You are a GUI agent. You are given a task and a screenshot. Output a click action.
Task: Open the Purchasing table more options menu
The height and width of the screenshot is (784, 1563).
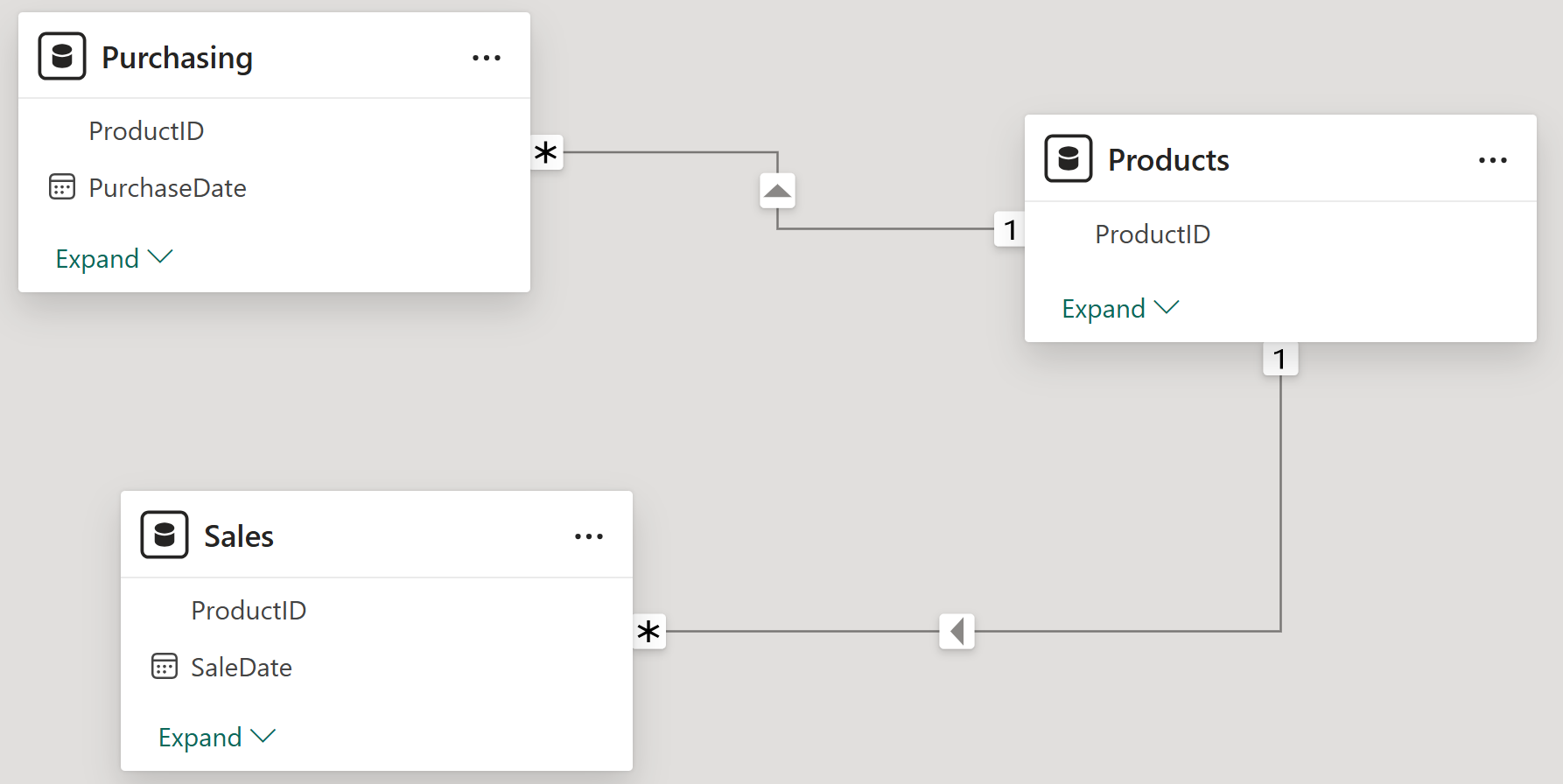[487, 58]
